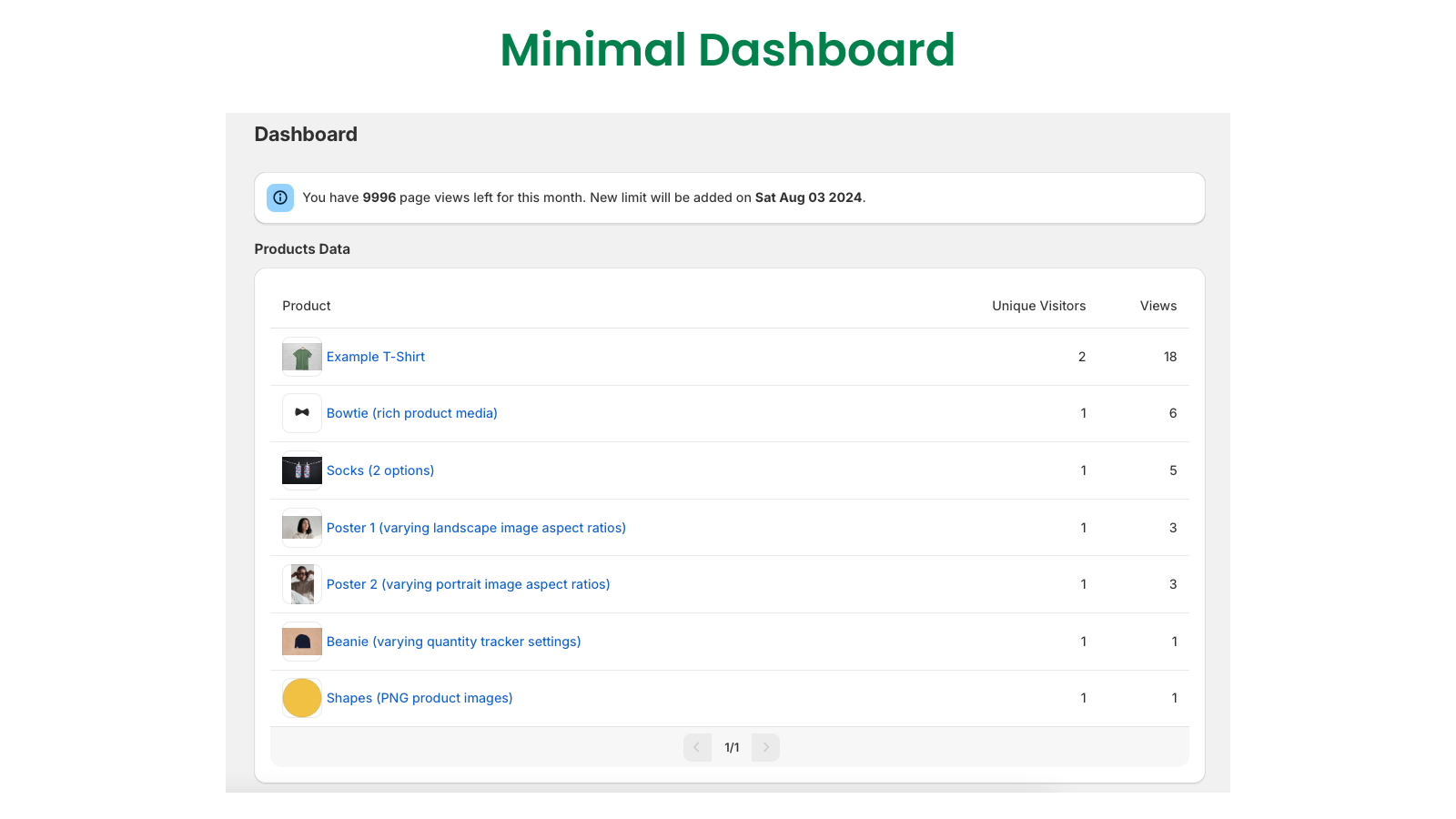Open the Beanie quantity tracker product

[x=454, y=641]
